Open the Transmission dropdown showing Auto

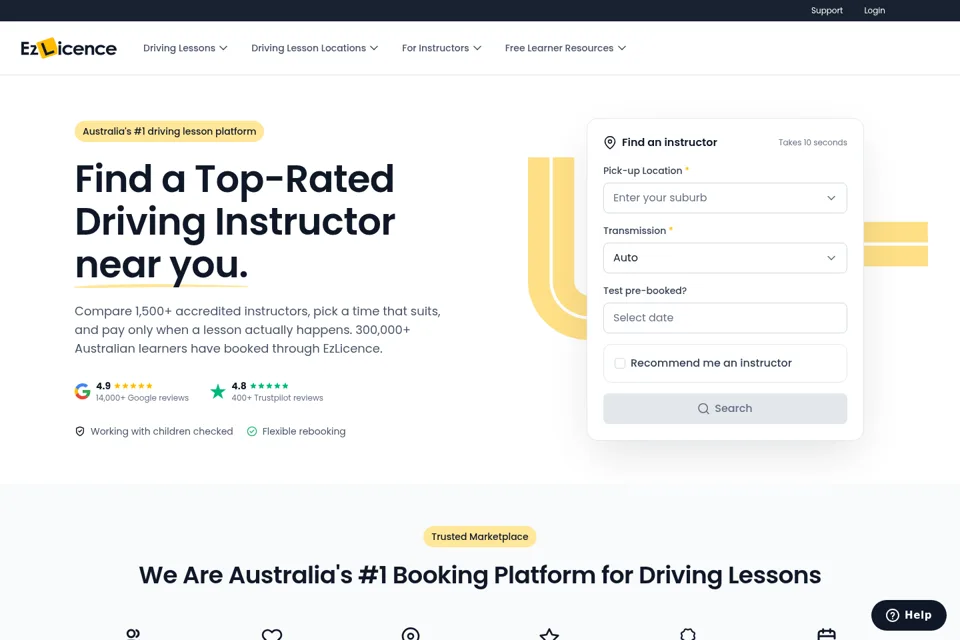tap(725, 258)
